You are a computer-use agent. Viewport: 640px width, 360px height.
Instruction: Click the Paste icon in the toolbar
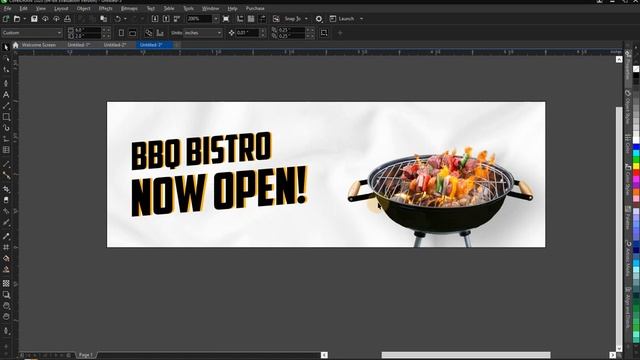point(104,19)
